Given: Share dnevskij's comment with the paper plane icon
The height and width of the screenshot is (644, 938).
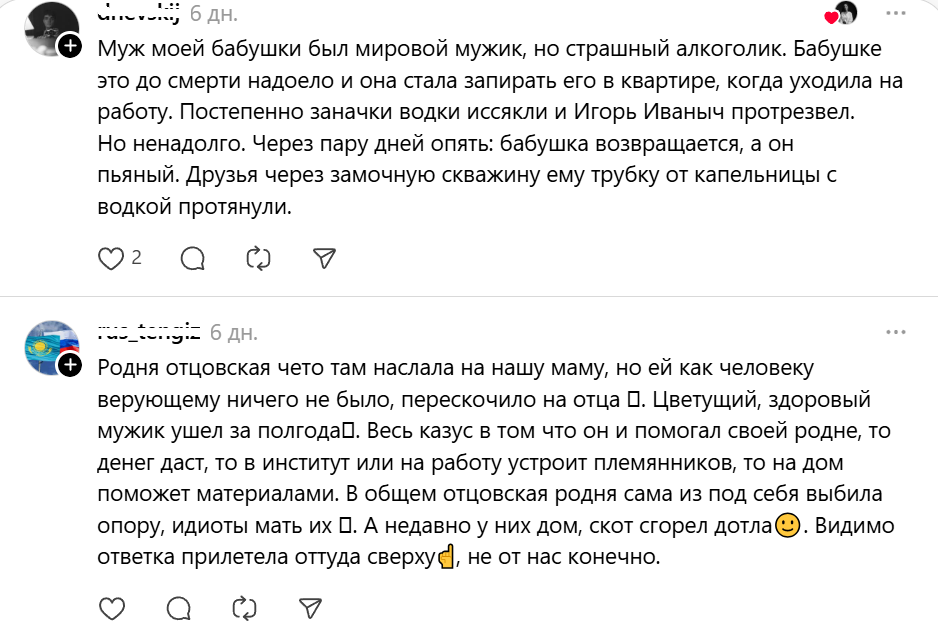Looking at the screenshot, I should click(322, 258).
